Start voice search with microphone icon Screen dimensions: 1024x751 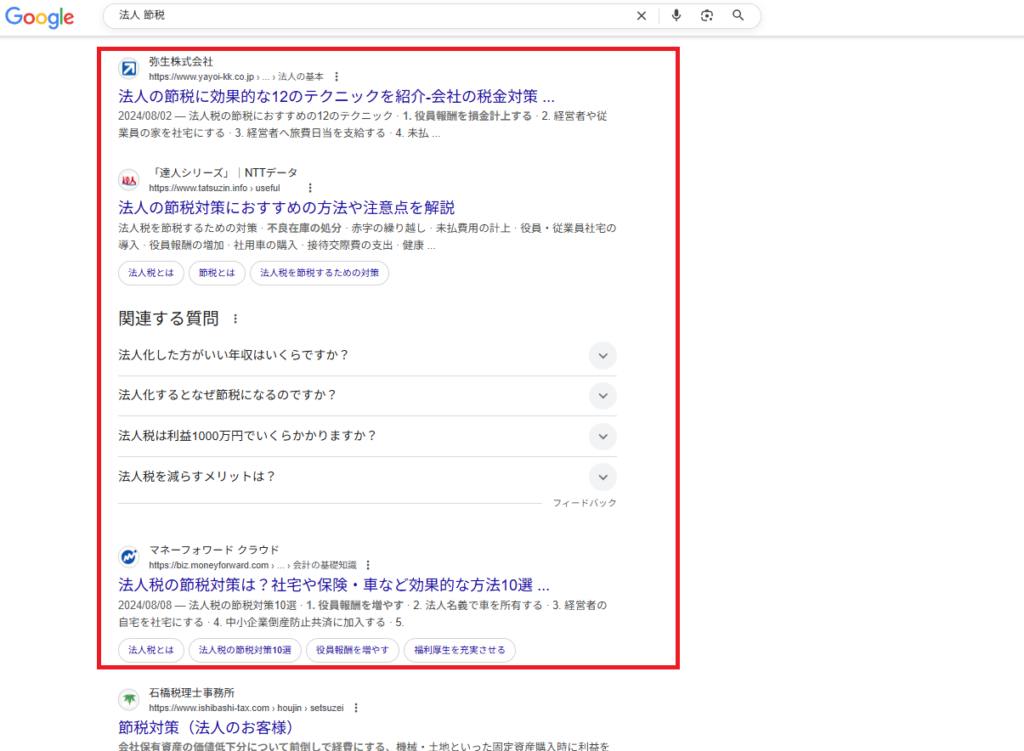[x=676, y=16]
